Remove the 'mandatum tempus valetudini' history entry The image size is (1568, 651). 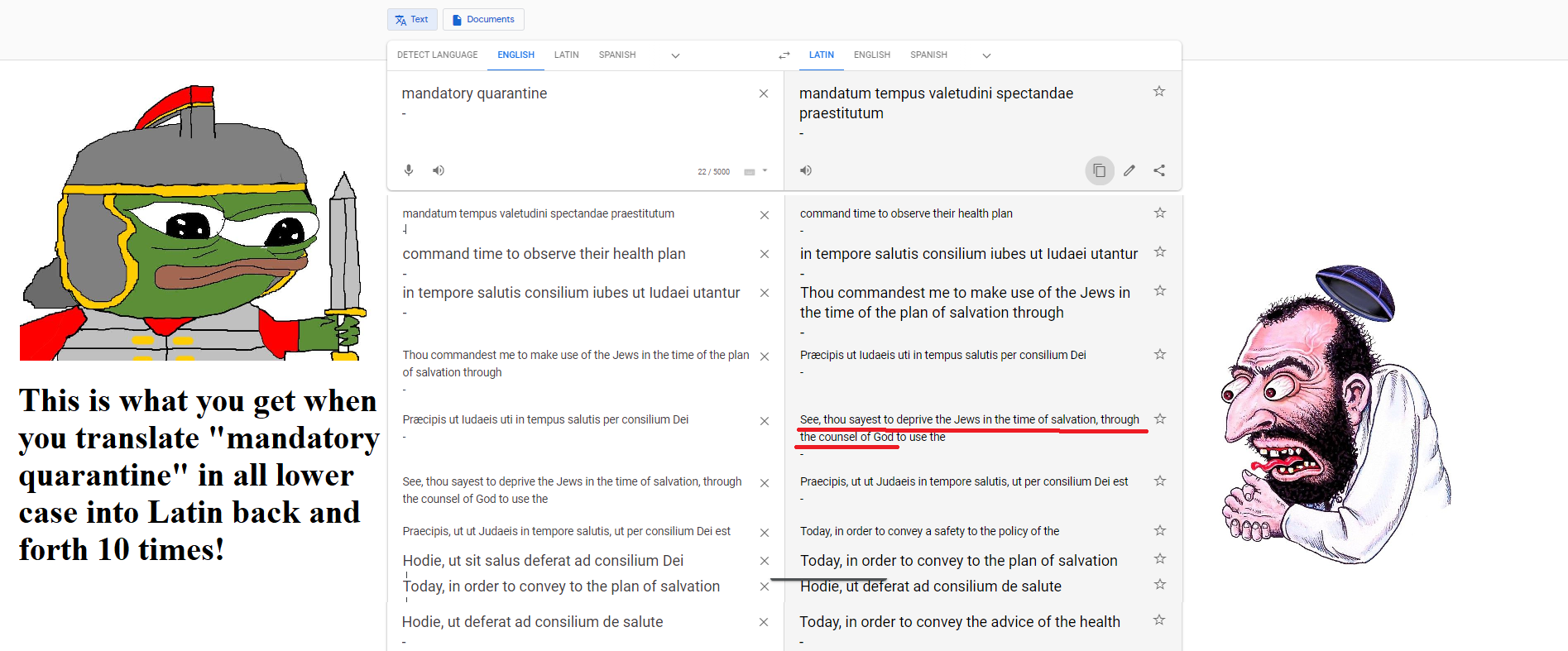tap(765, 215)
